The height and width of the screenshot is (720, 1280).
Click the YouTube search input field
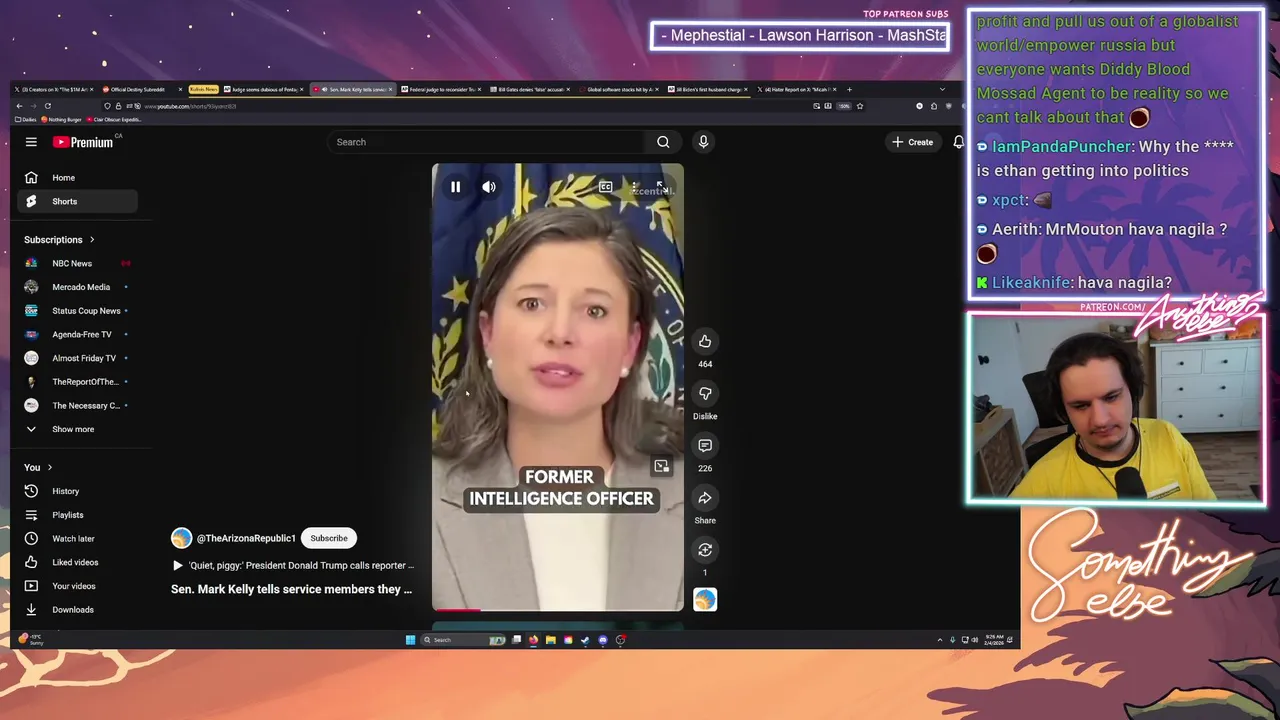(x=488, y=142)
